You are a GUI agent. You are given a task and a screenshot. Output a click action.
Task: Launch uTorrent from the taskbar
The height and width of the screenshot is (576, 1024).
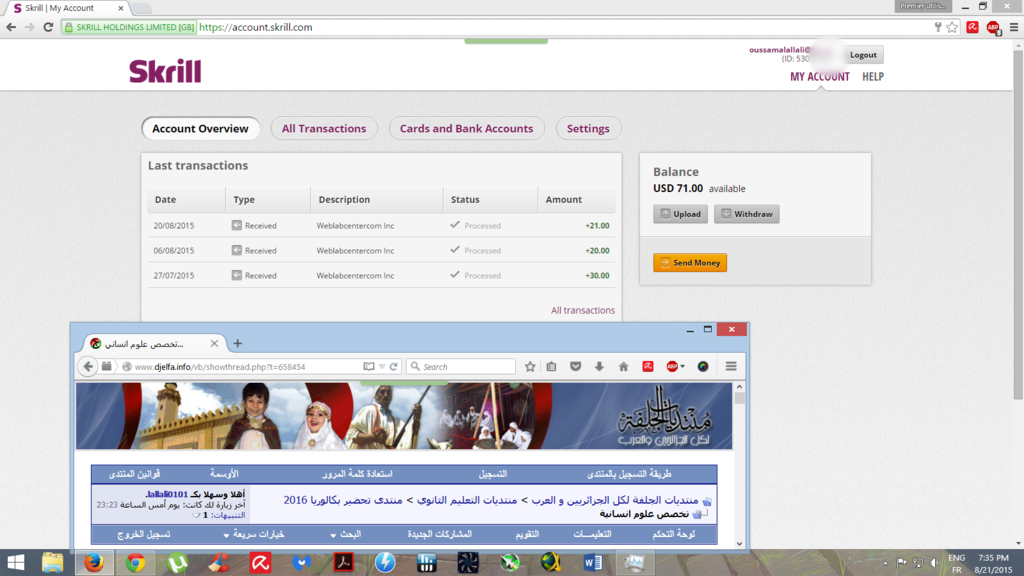tap(177, 562)
